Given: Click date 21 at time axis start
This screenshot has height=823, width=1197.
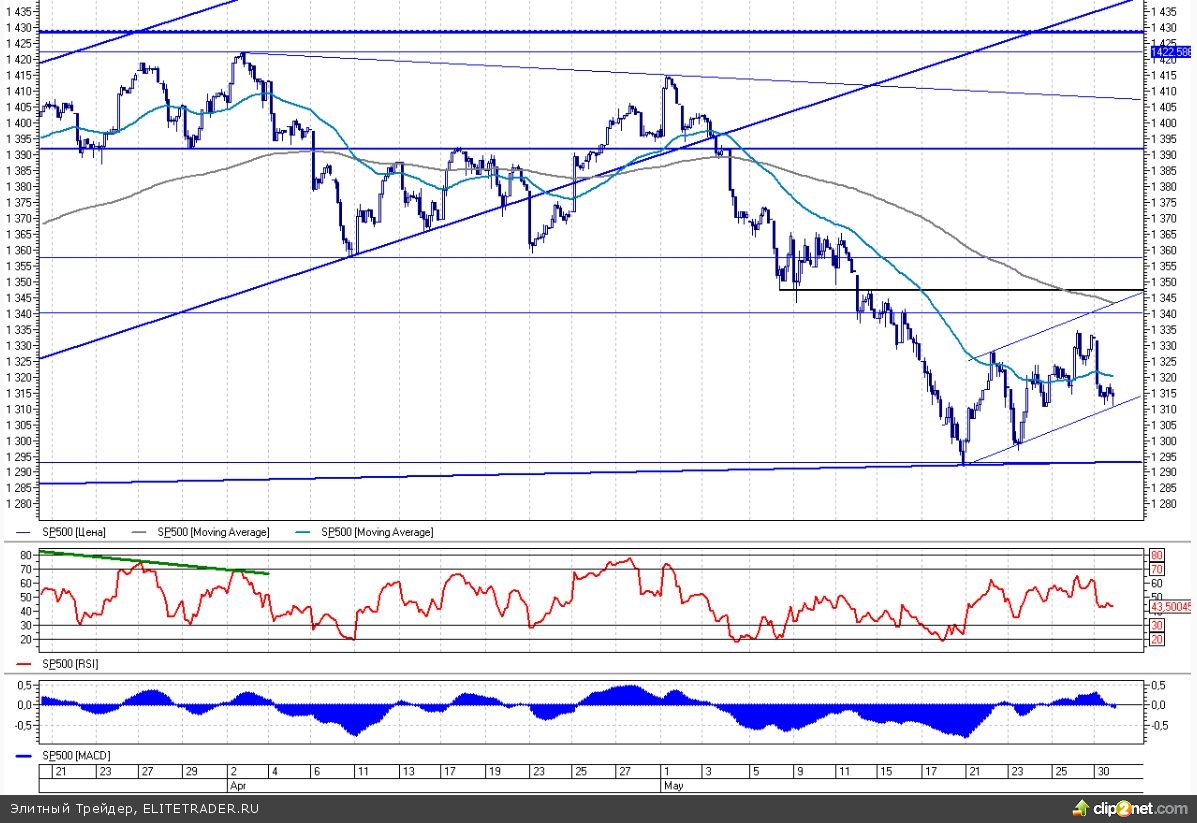Looking at the screenshot, I should coord(60,773).
